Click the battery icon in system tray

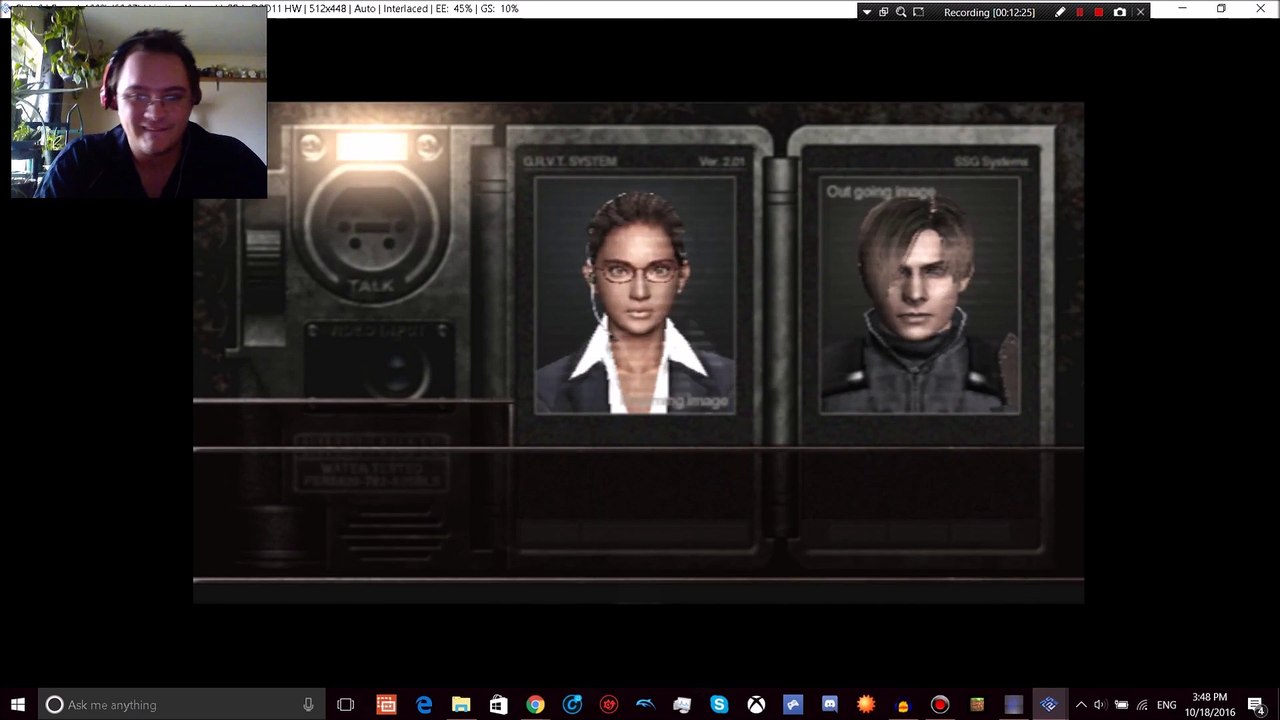[x=1121, y=705]
